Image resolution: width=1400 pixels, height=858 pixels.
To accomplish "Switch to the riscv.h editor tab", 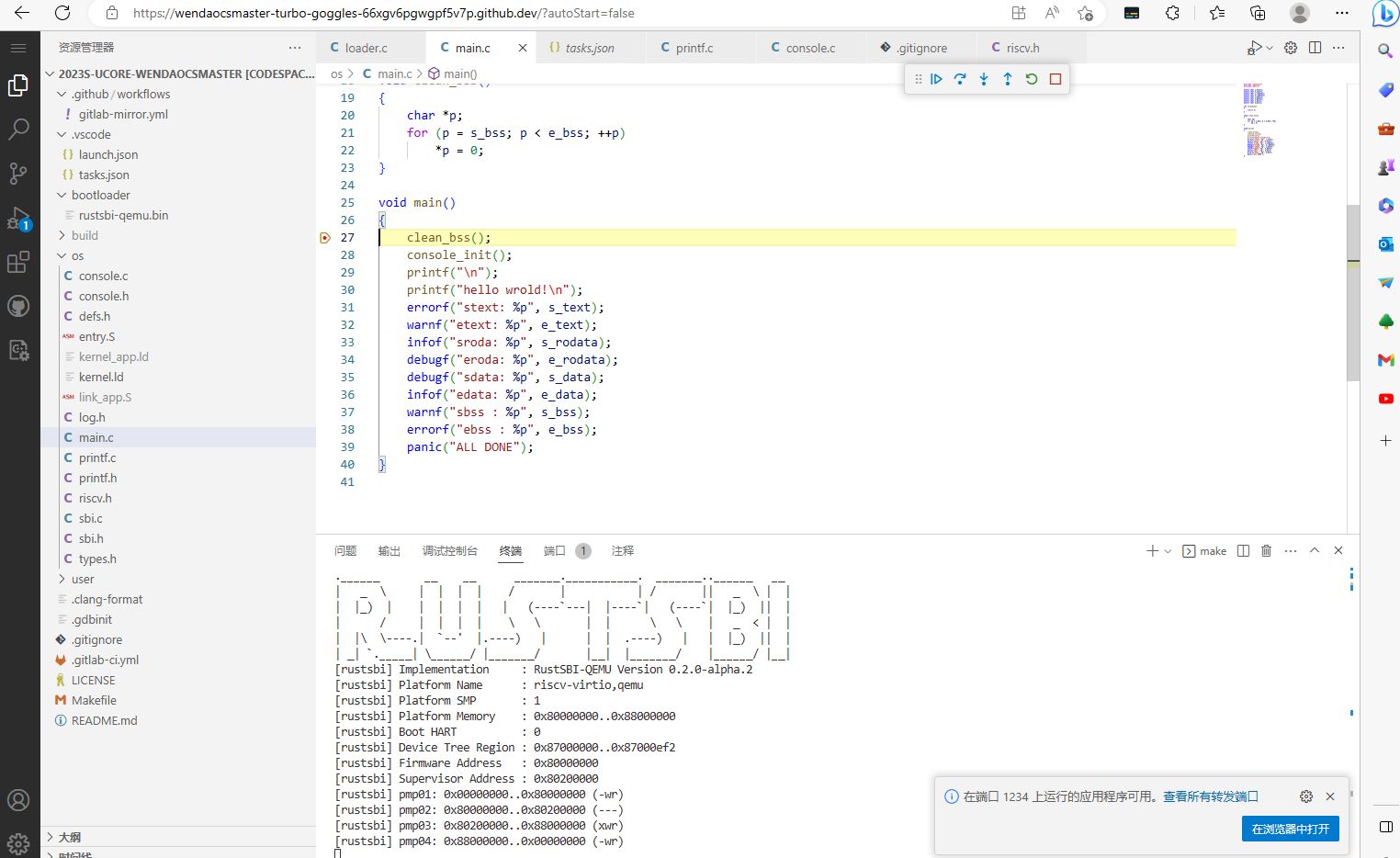I will [1032, 48].
